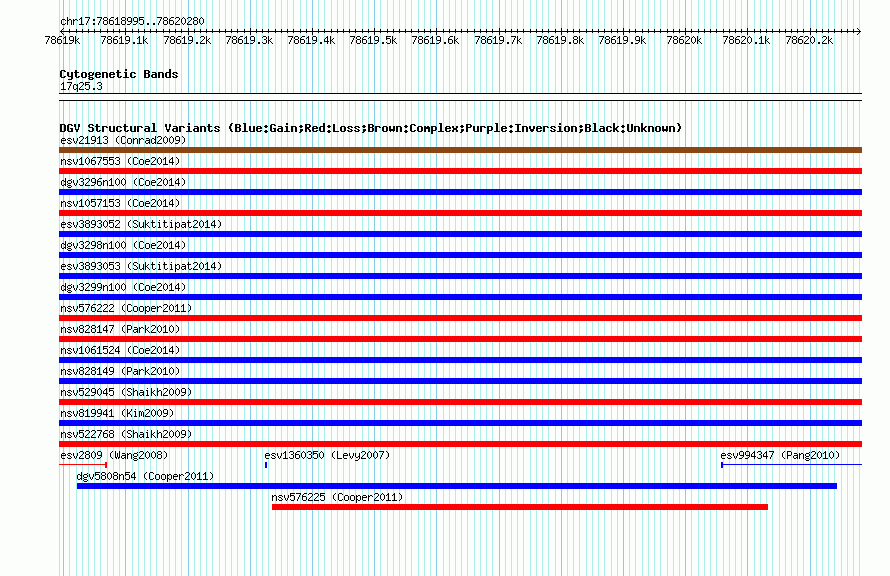This screenshot has width=890, height=576.
Task: Click the 78619.1k ruler tick label
Action: (x=124, y=40)
